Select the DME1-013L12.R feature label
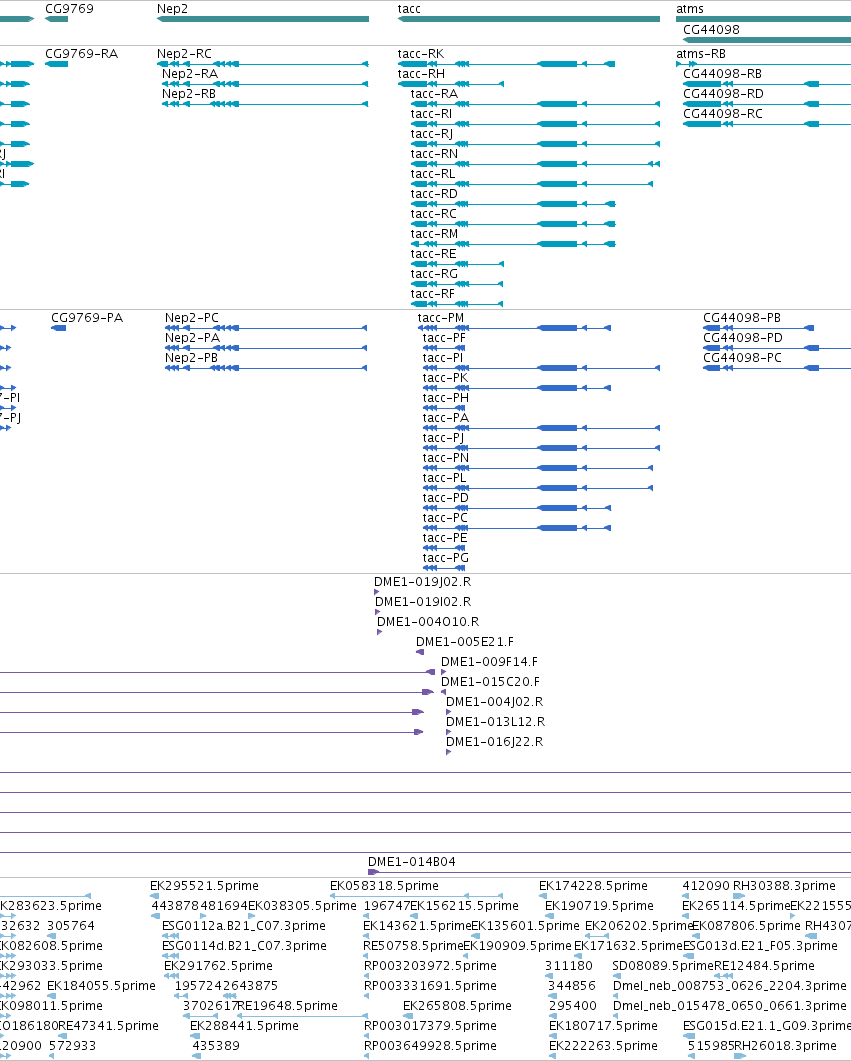The width and height of the screenshot is (851, 1061). 496,721
